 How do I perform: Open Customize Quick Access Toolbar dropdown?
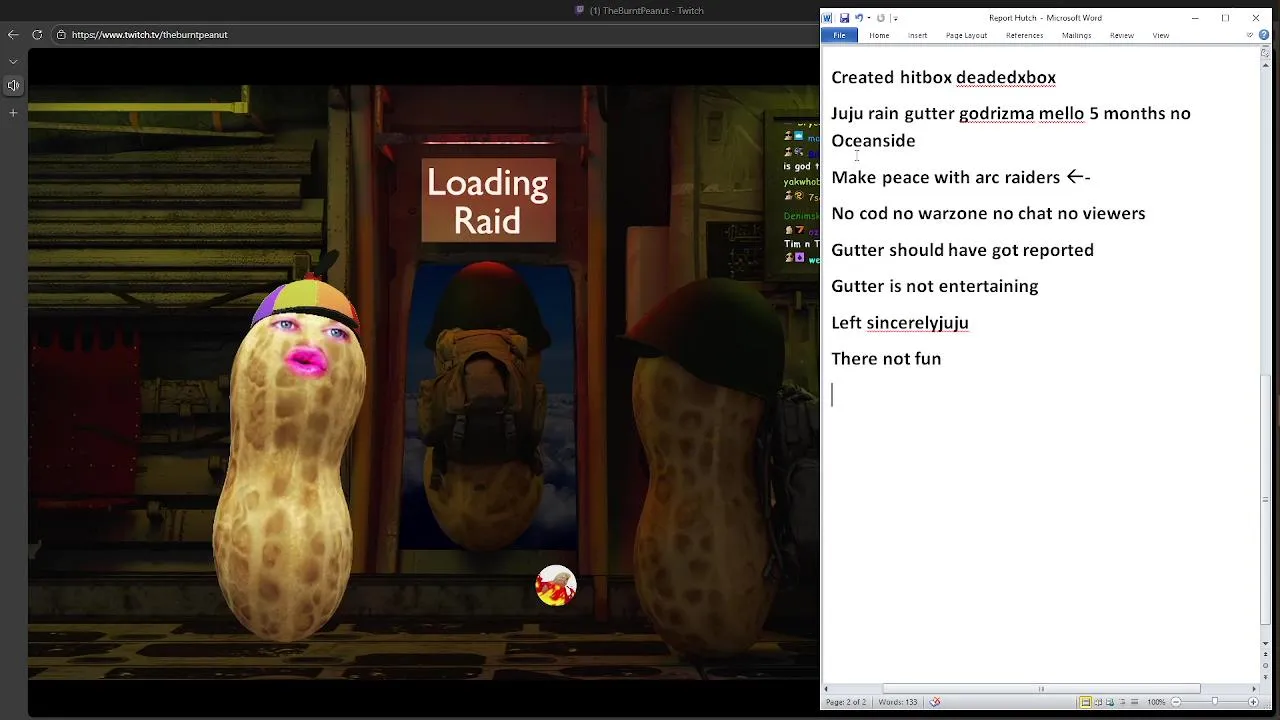[895, 18]
